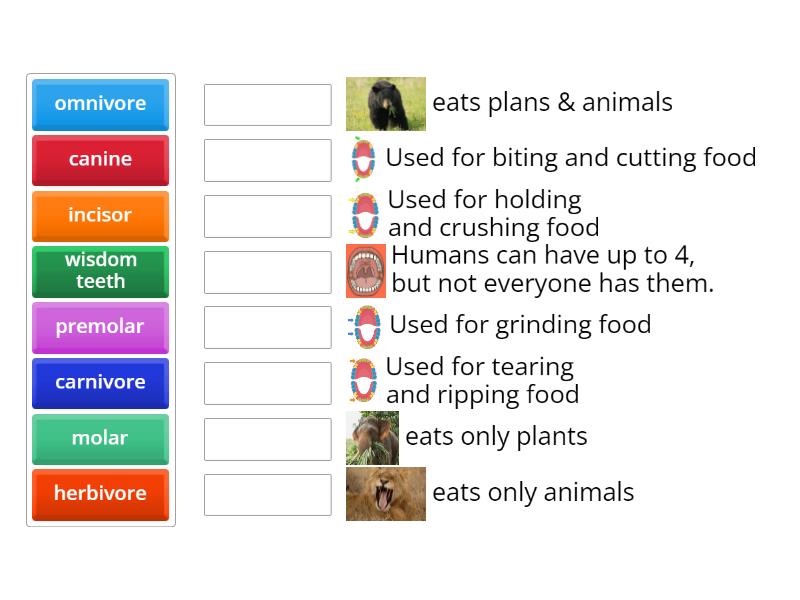800x600 pixels.
Task: Click the tooth diagram beside "holding and crushing food"
Action: (x=364, y=214)
